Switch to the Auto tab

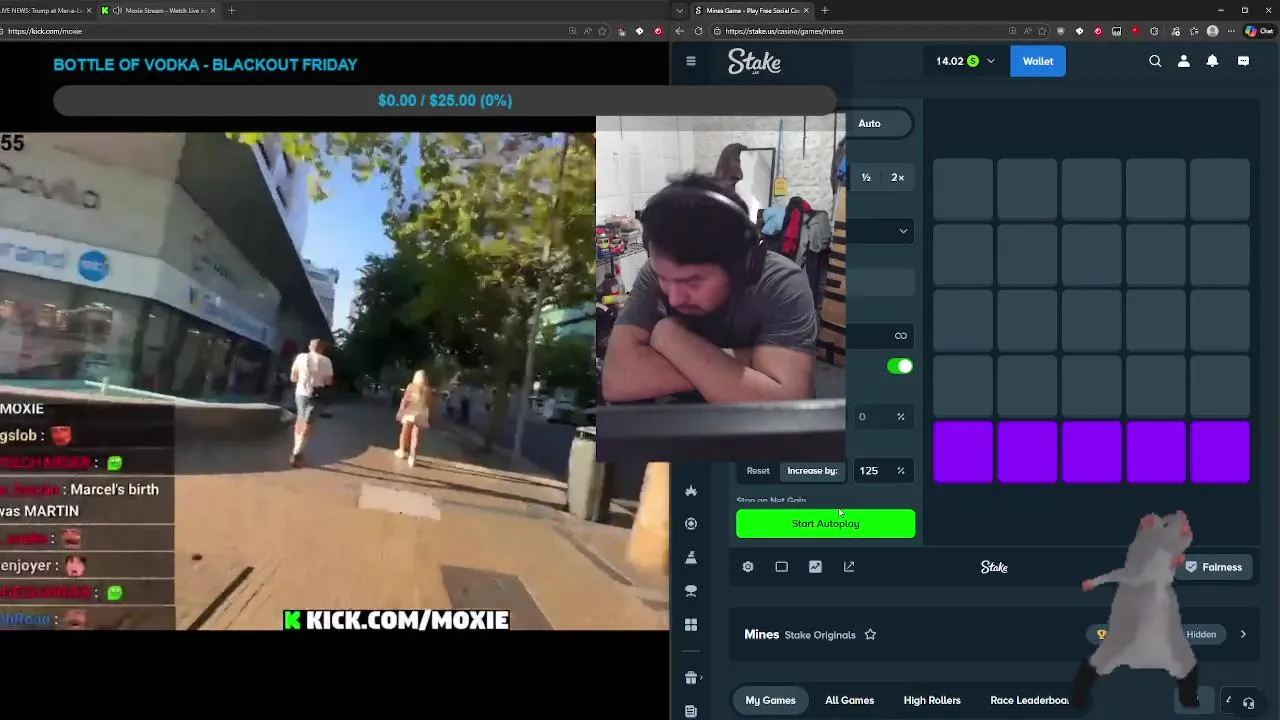click(869, 123)
